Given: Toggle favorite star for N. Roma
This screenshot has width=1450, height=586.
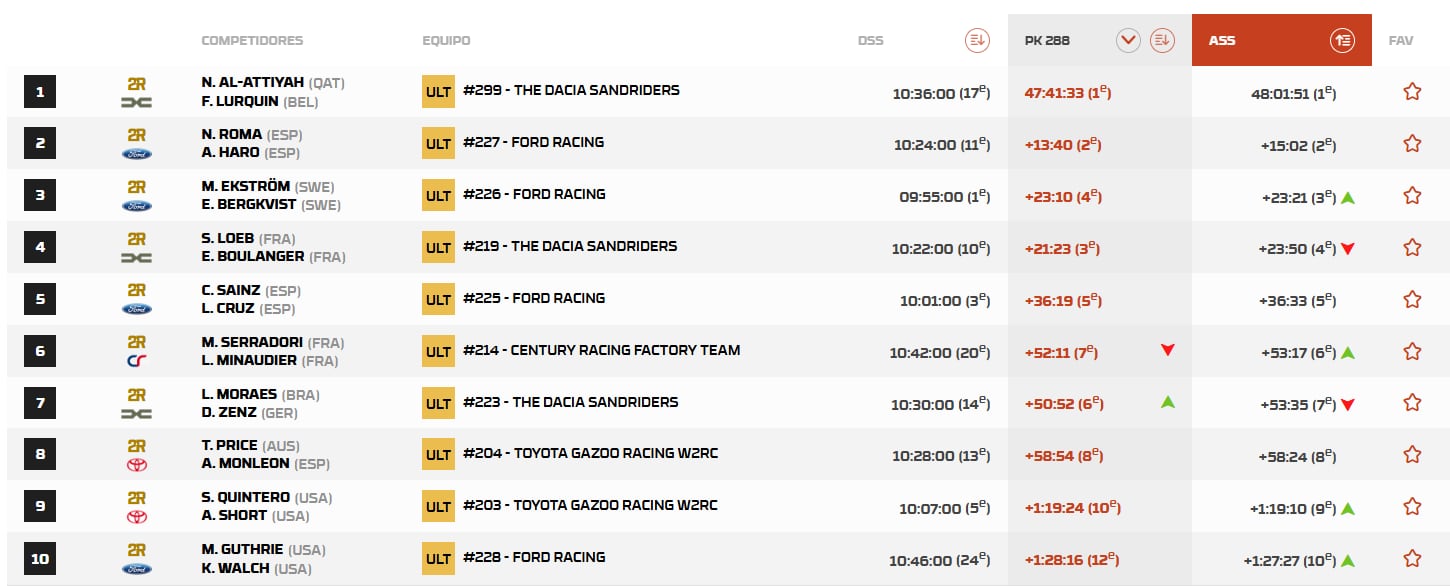Looking at the screenshot, I should coord(1411,144).
